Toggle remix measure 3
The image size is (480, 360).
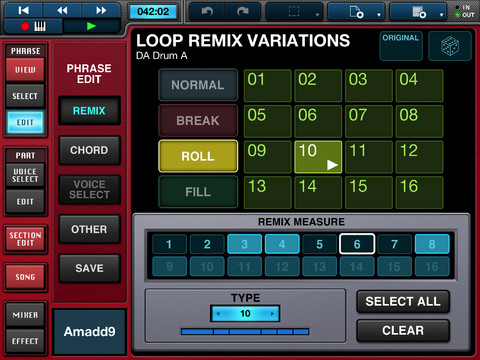(x=244, y=244)
